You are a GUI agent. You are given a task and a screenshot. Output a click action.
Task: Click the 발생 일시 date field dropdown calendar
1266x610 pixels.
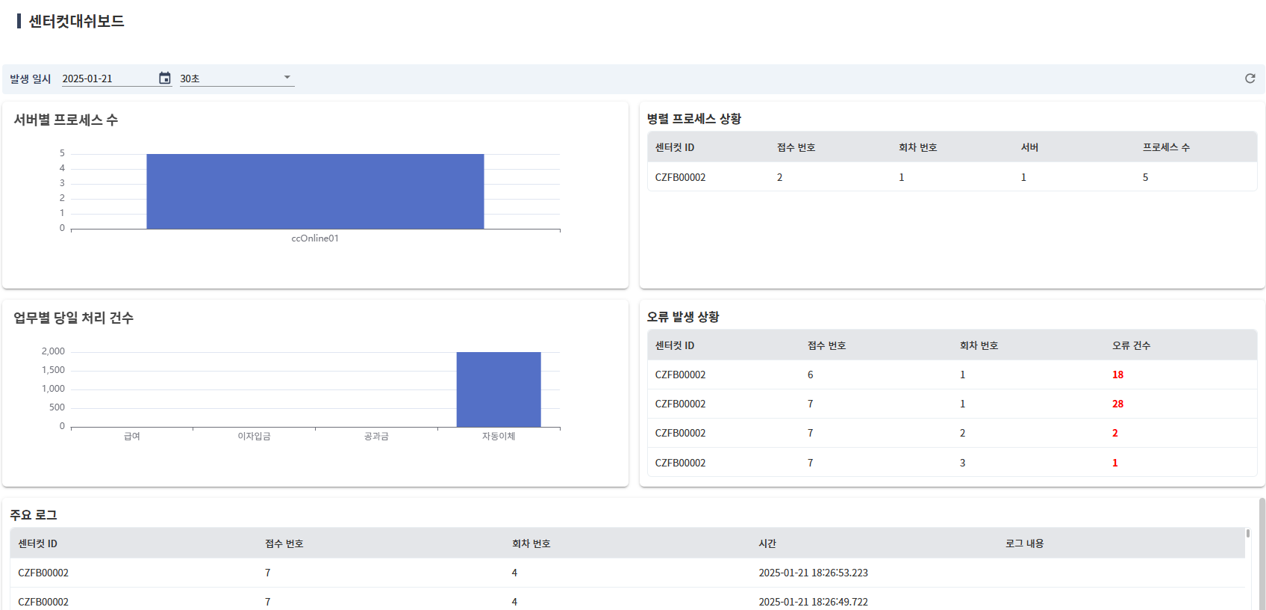pos(164,77)
